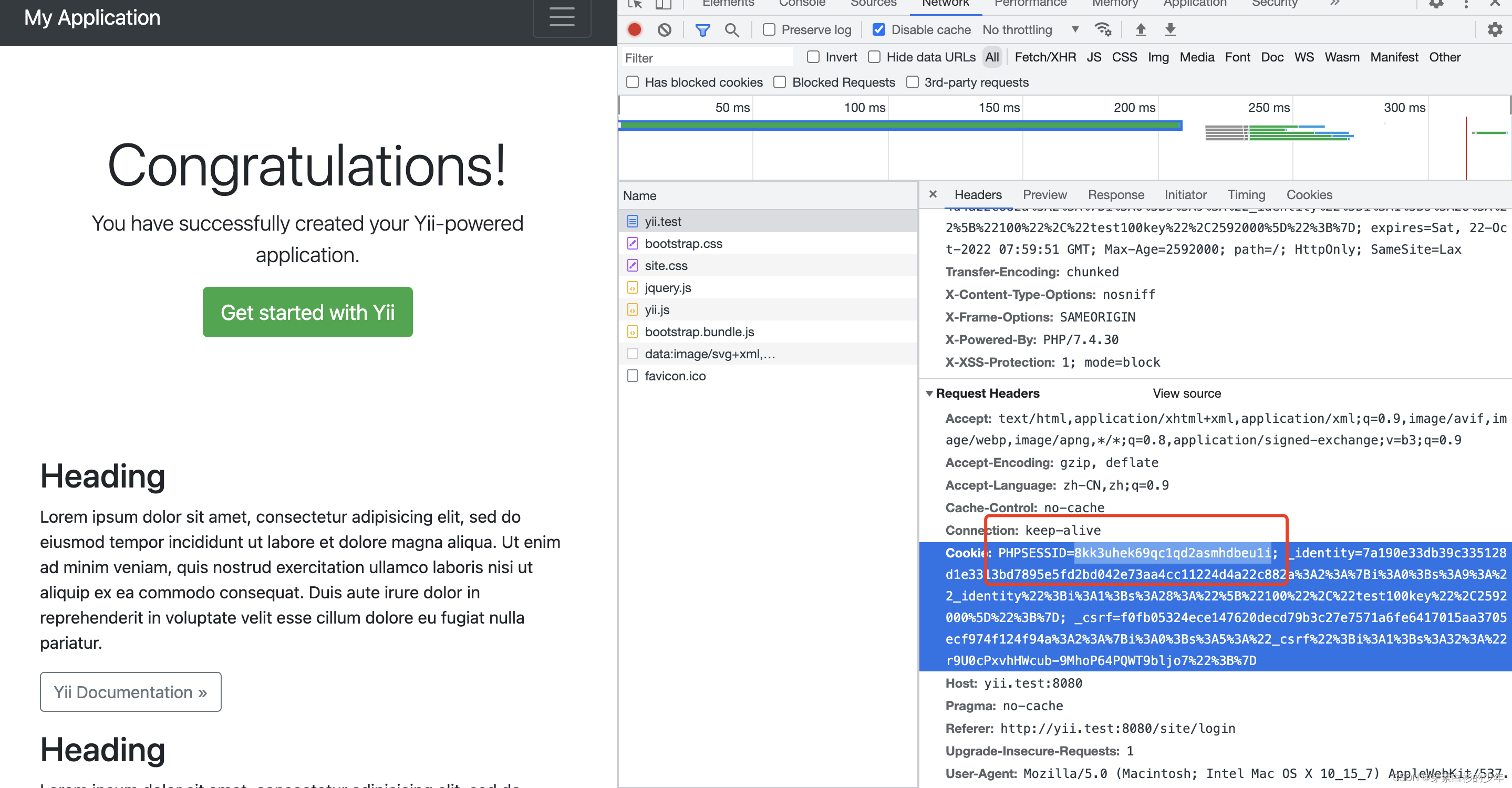This screenshot has height=788, width=1512.
Task: Filter by Img type
Action: pos(1158,57)
